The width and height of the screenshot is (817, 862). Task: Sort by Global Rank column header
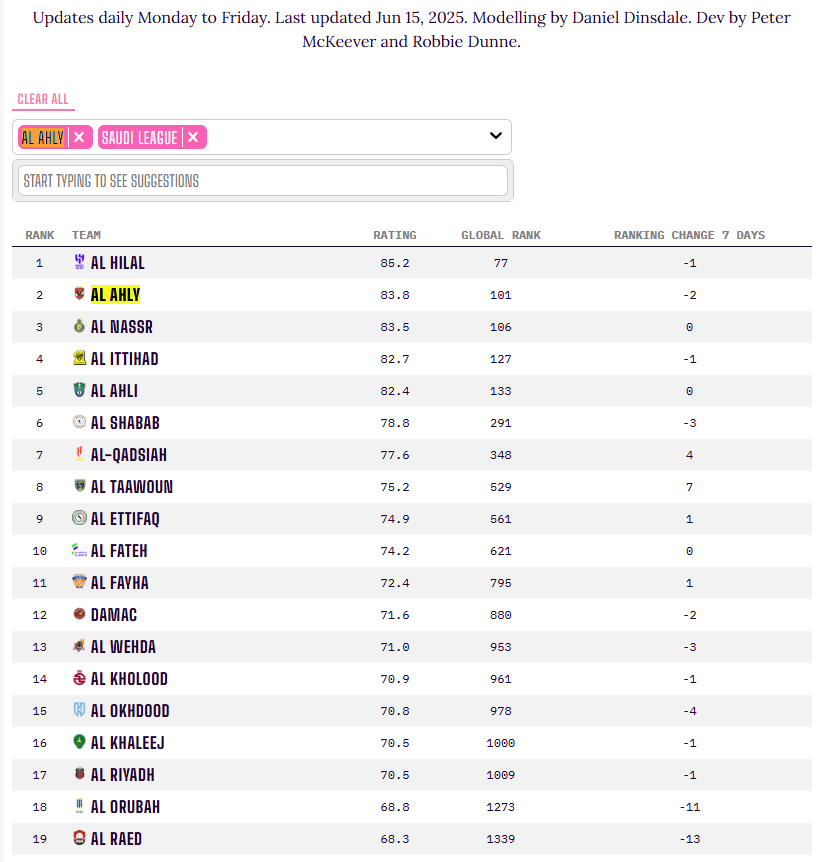[x=501, y=235]
